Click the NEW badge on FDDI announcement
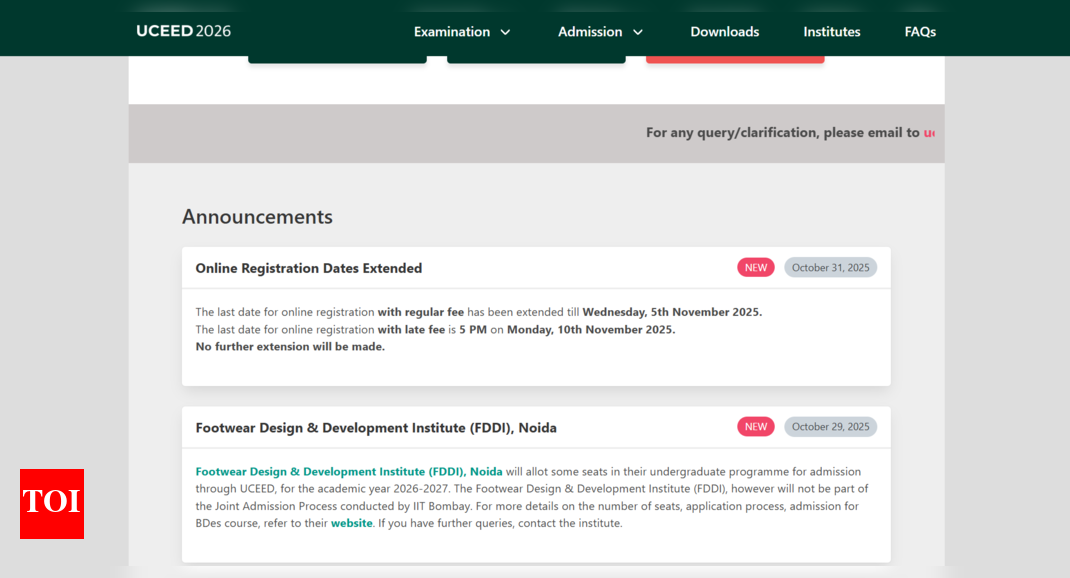Viewport: 1070px width, 578px height. (x=755, y=426)
